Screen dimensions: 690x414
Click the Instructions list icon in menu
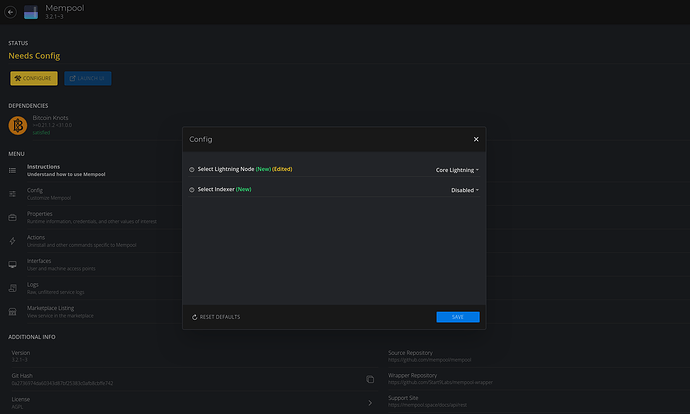pos(12,169)
